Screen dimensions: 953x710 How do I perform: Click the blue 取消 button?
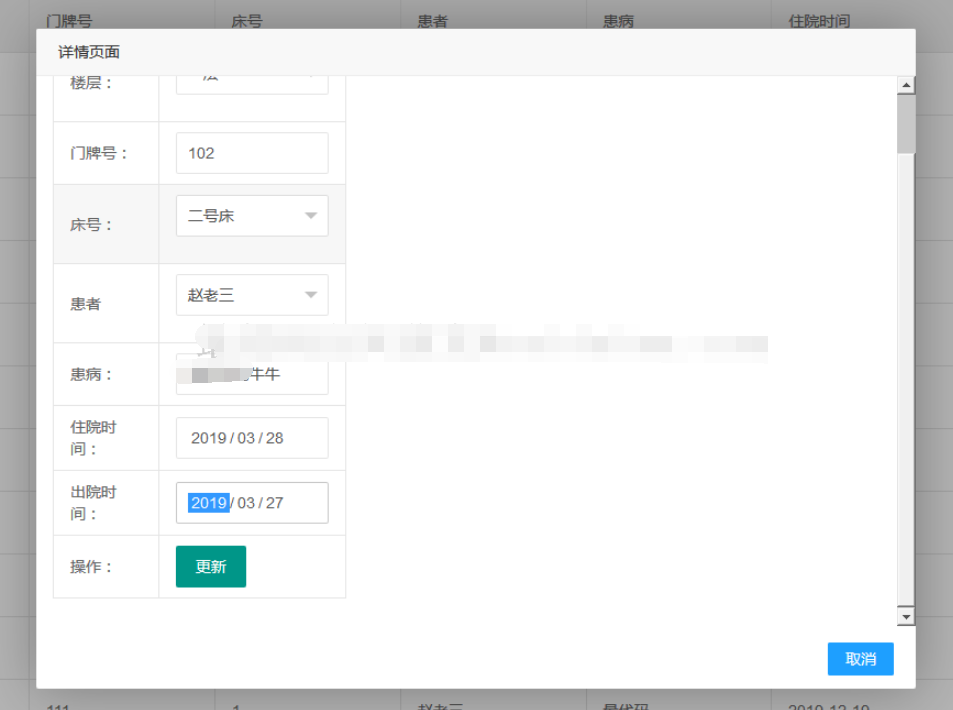pos(860,659)
